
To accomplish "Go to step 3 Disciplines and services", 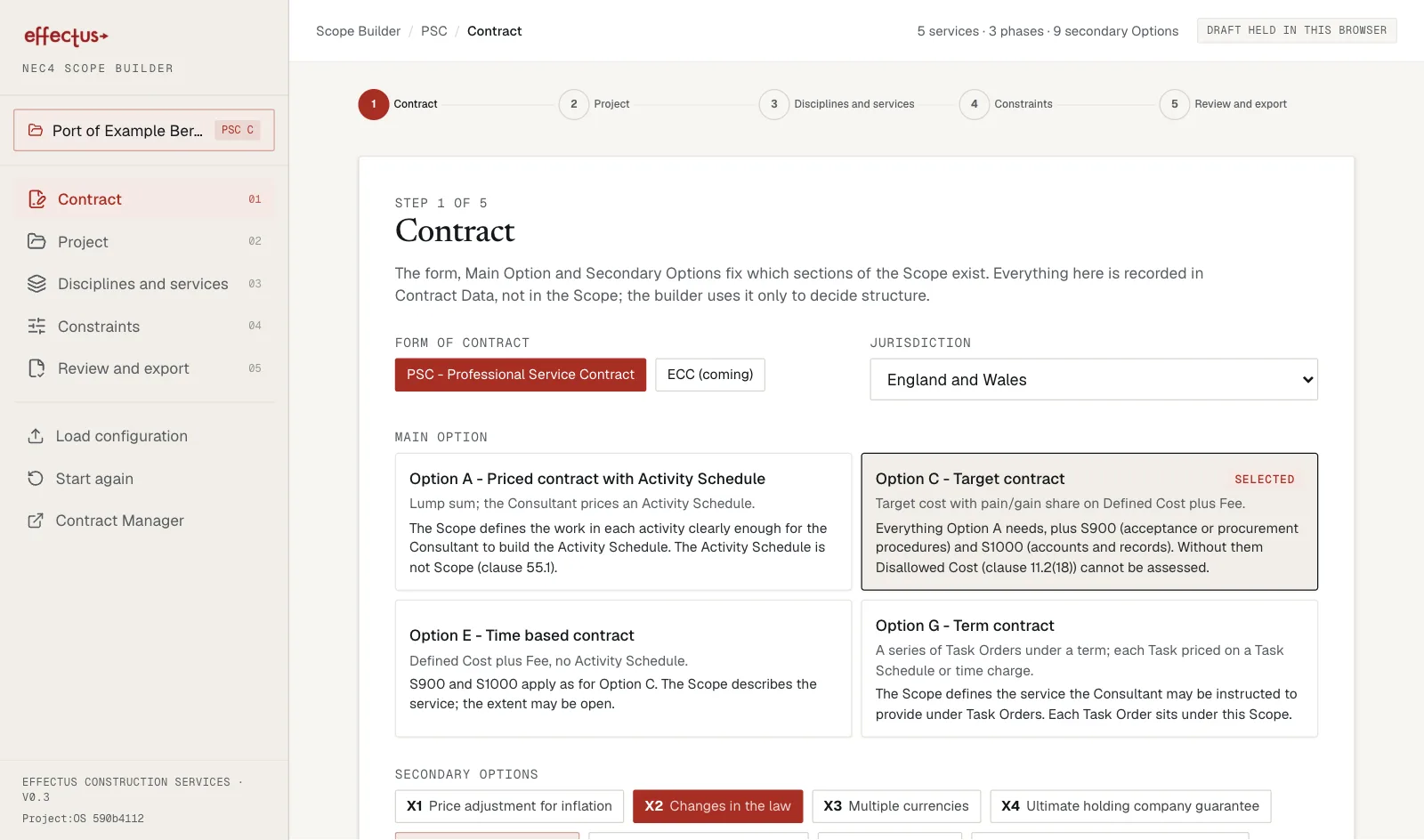I will (x=837, y=104).
